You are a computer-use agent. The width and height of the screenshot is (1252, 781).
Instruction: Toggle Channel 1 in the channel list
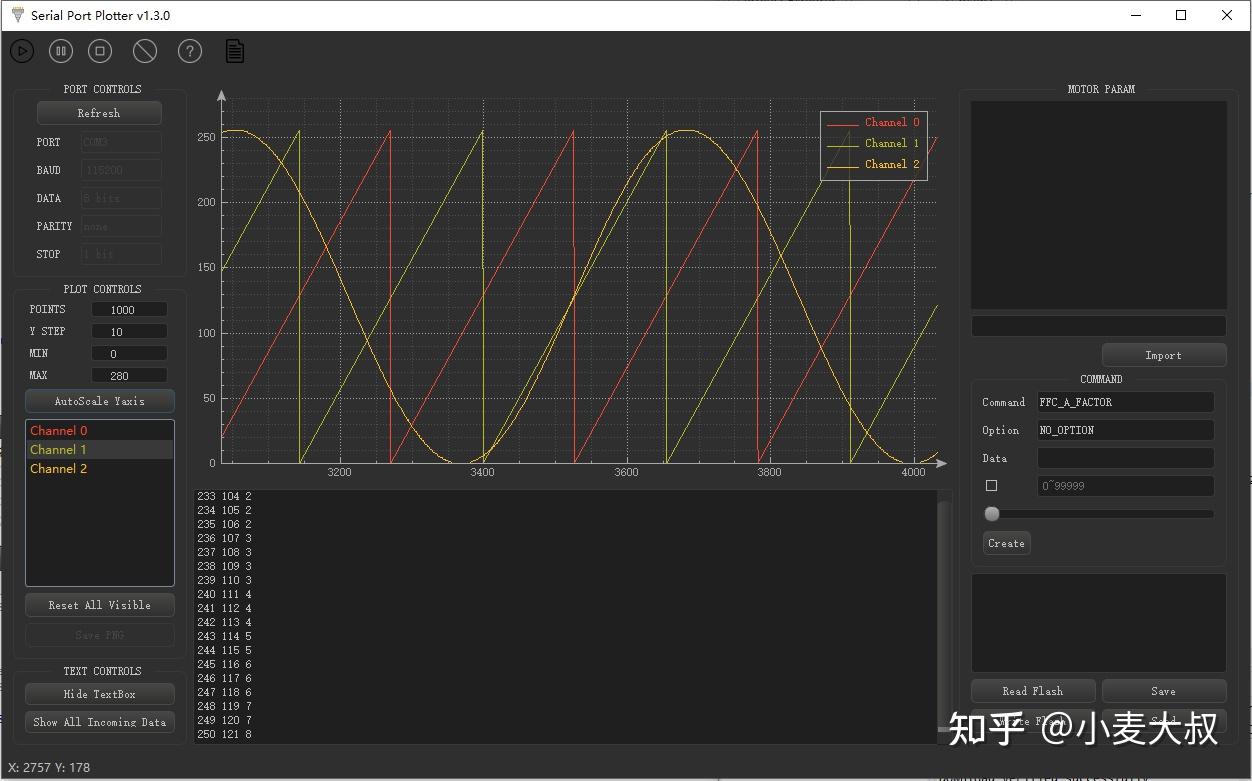[x=58, y=449]
